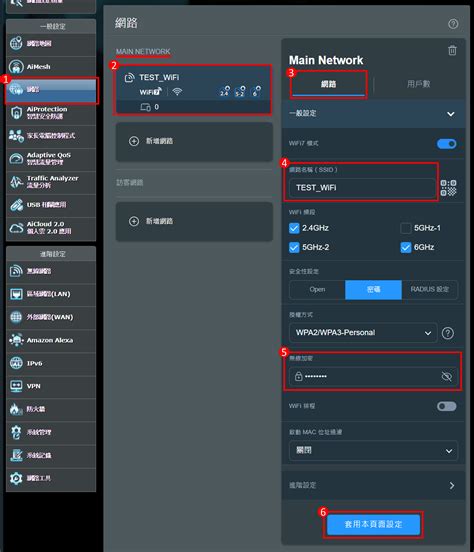Uncheck the 6GHz band checkbox
474x552 pixels.
click(406, 247)
